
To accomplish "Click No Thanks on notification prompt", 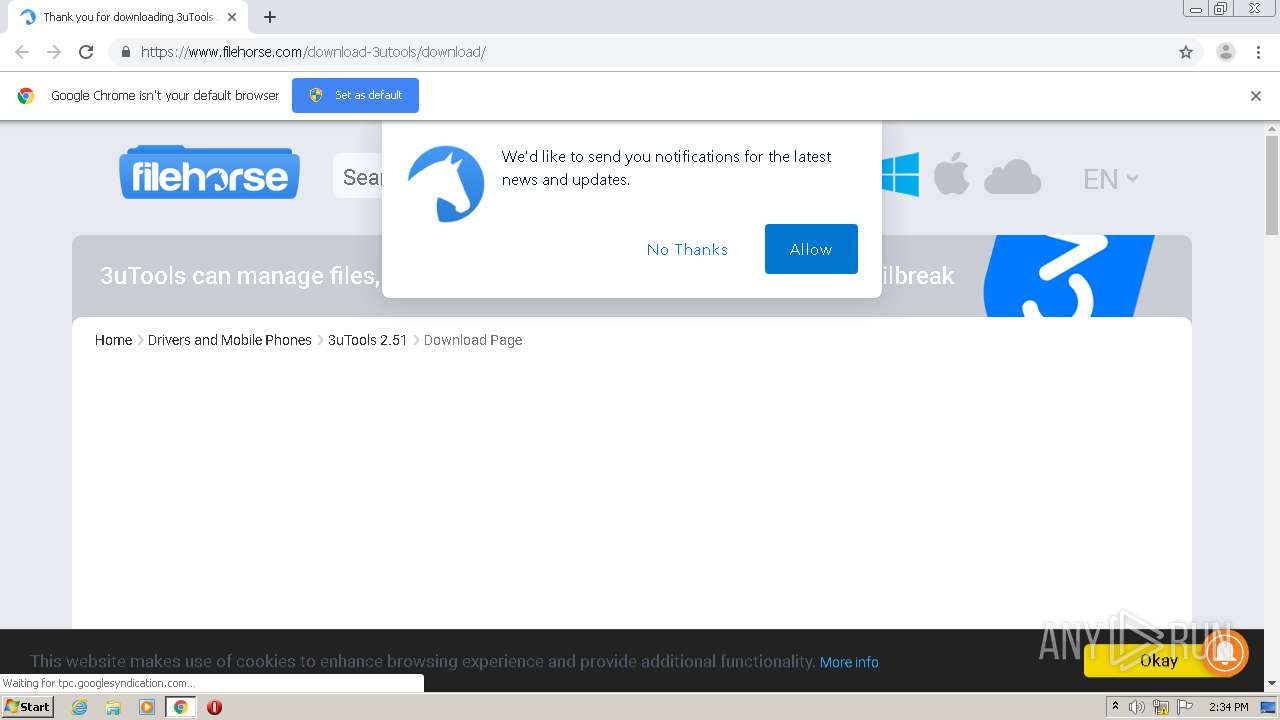I will (x=687, y=249).
